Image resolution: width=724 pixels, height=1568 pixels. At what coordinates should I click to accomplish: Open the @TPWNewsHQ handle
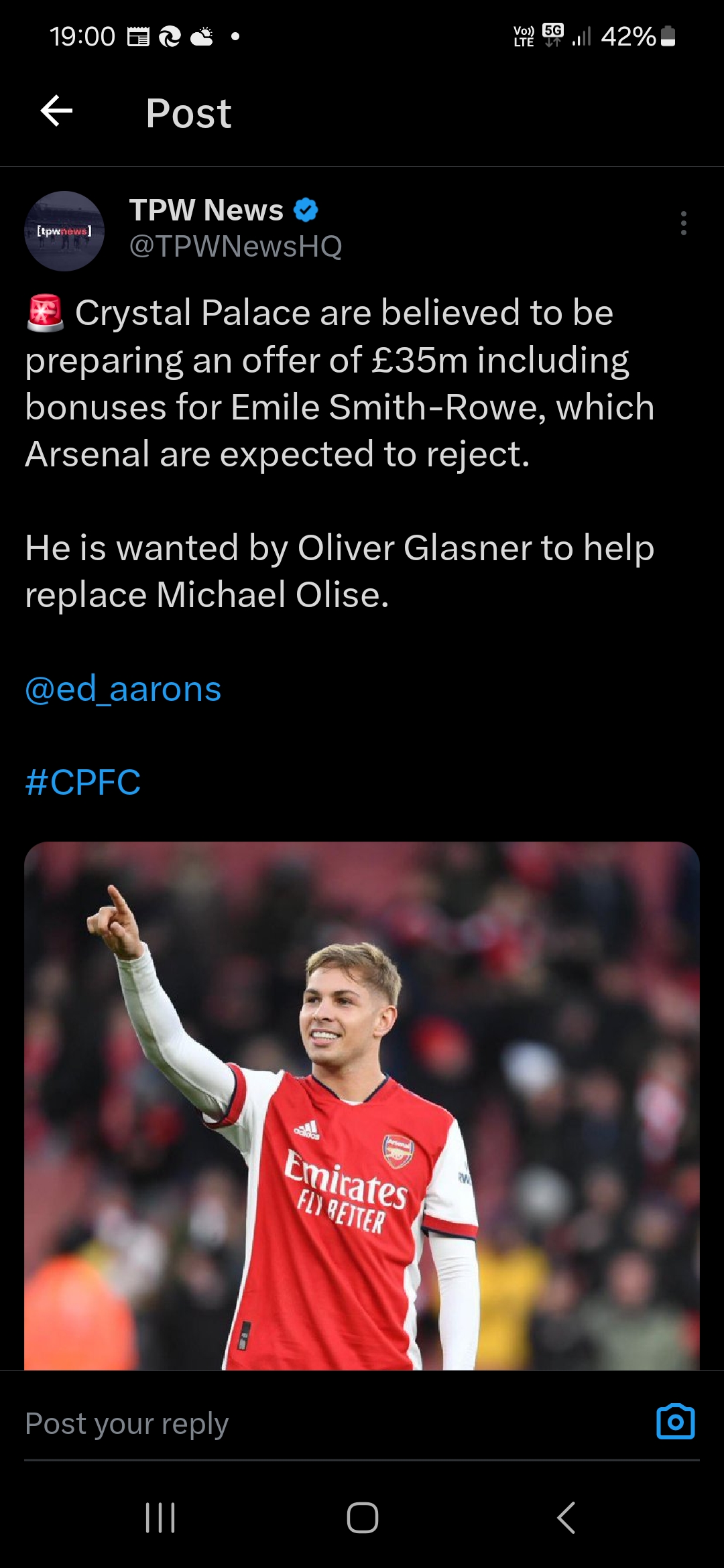(x=235, y=247)
